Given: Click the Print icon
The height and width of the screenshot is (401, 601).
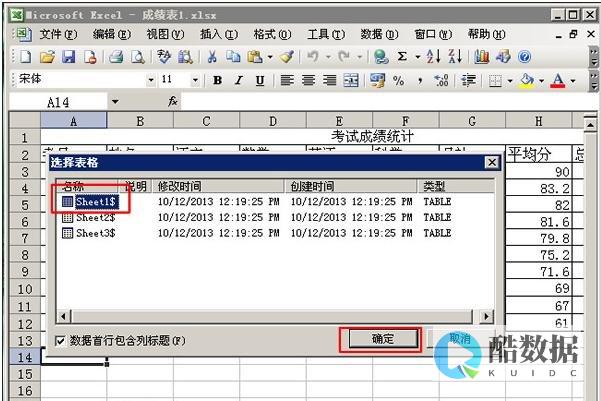Looking at the screenshot, I should point(116,57).
